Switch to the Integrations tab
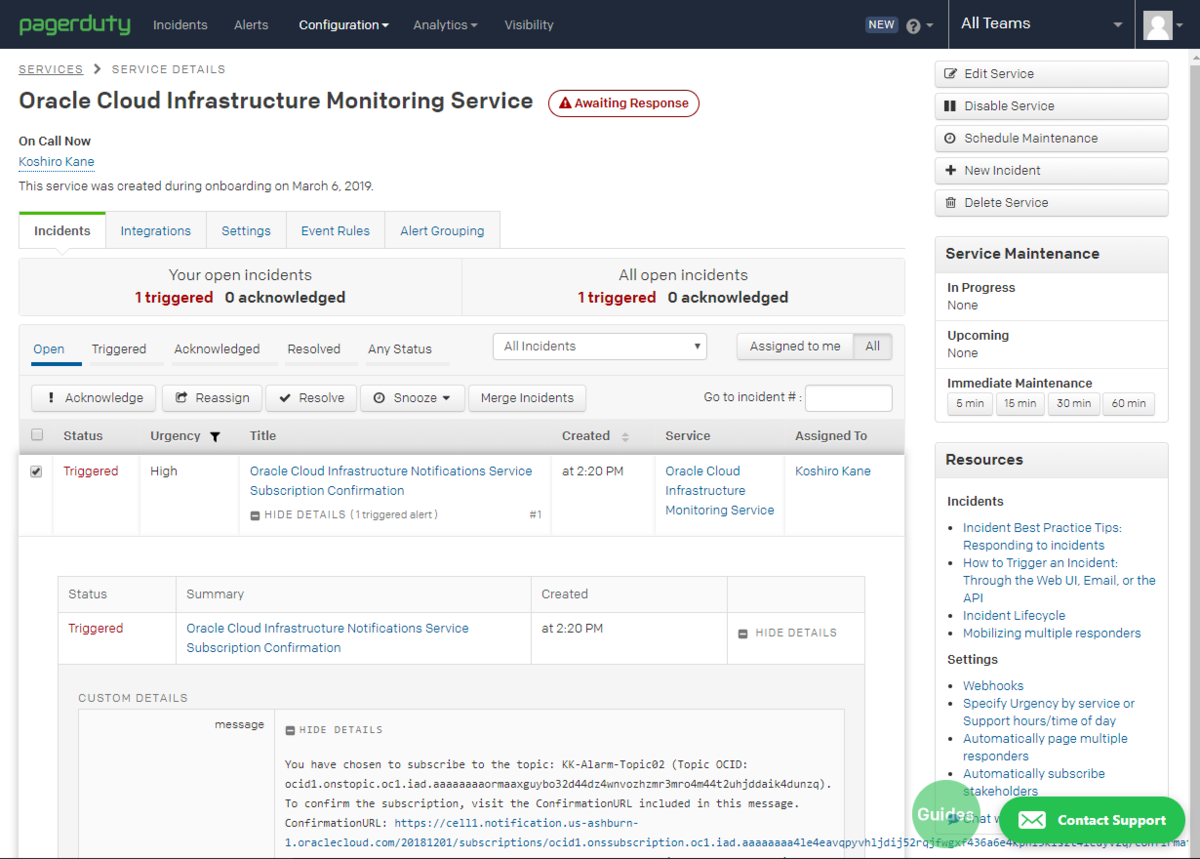 pos(156,231)
